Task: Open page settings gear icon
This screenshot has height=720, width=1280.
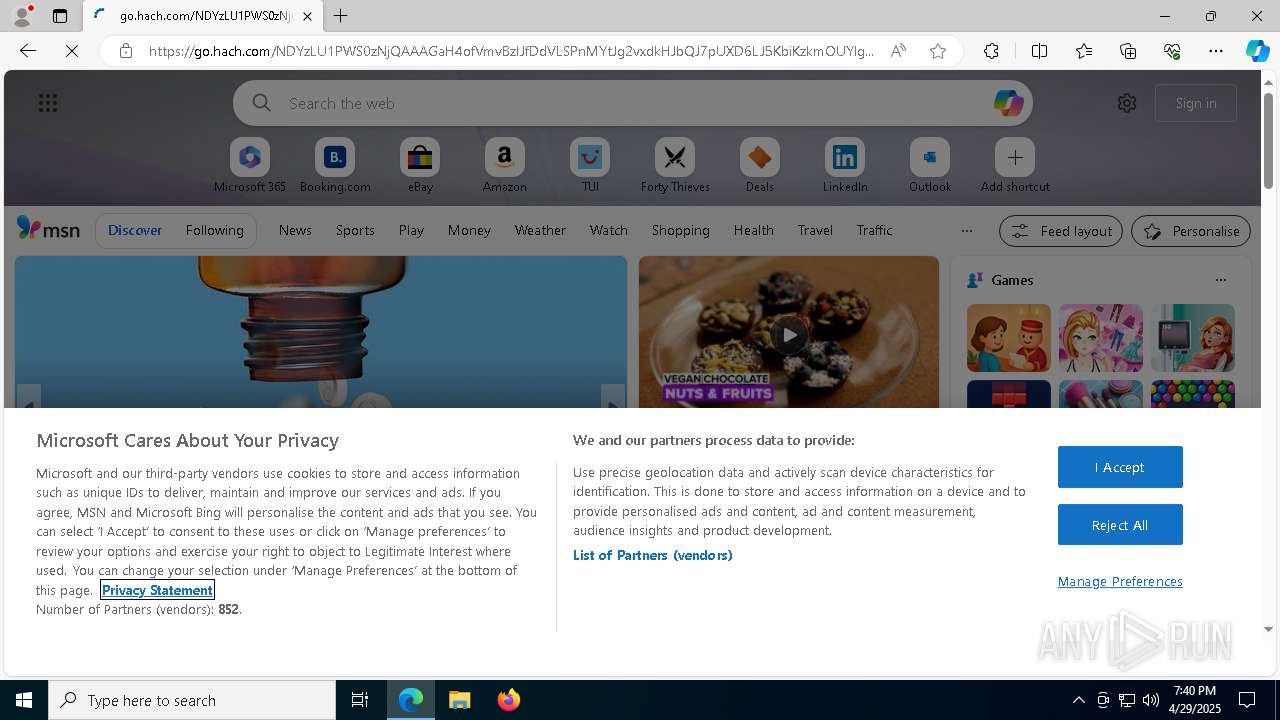Action: tap(1127, 103)
